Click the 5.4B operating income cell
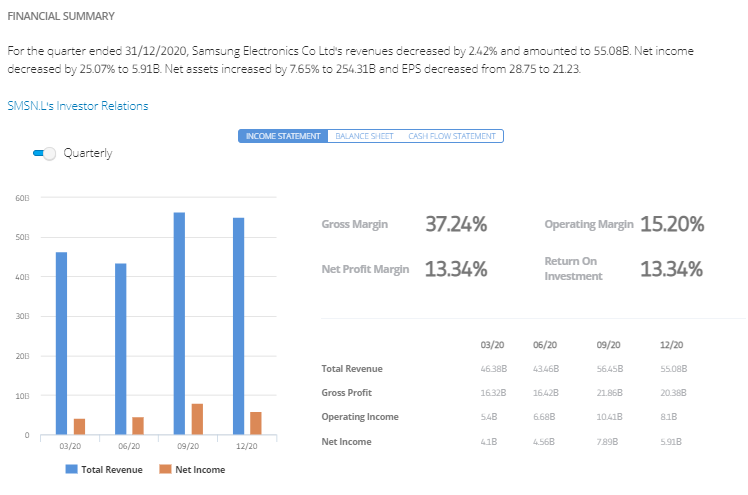 (x=489, y=417)
